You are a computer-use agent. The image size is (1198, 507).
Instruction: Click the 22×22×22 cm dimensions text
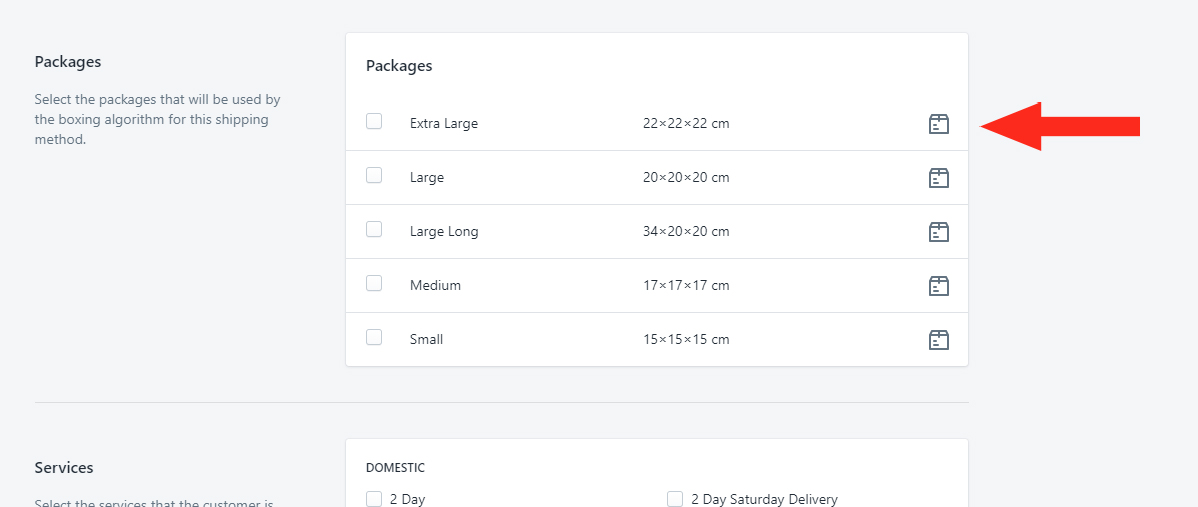pos(686,123)
